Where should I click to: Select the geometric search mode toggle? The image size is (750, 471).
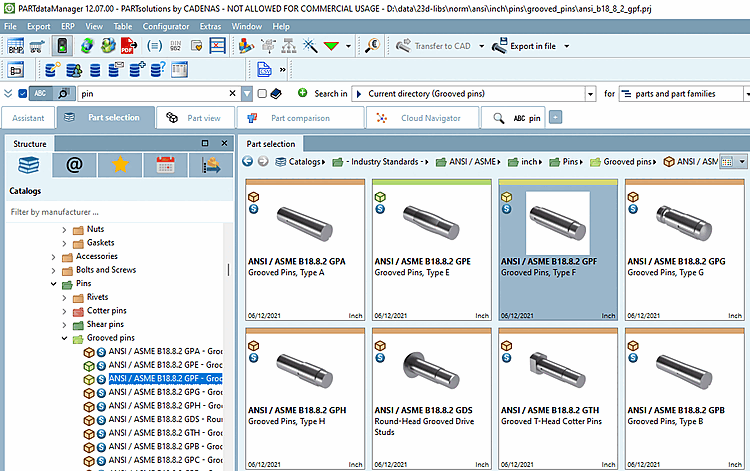tap(64, 94)
